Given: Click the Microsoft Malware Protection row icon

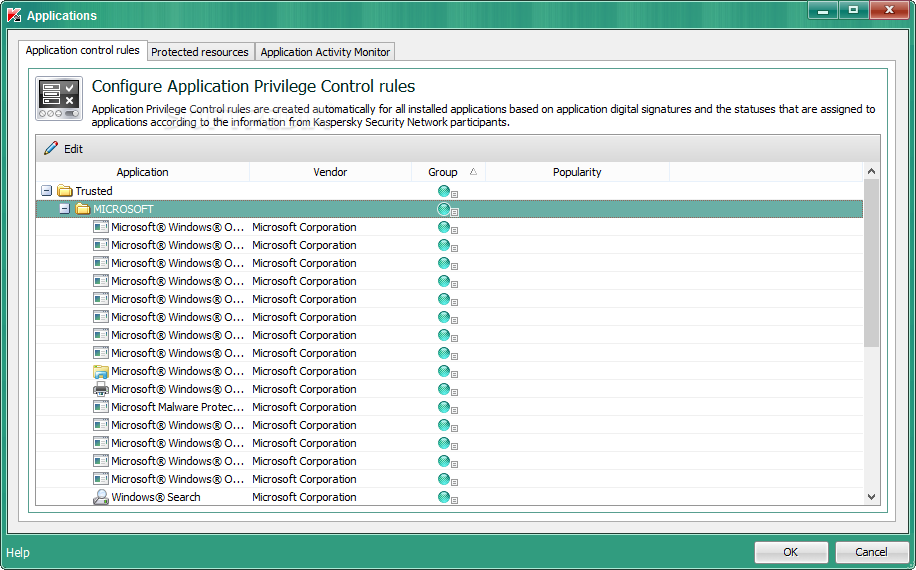Looking at the screenshot, I should (x=101, y=407).
